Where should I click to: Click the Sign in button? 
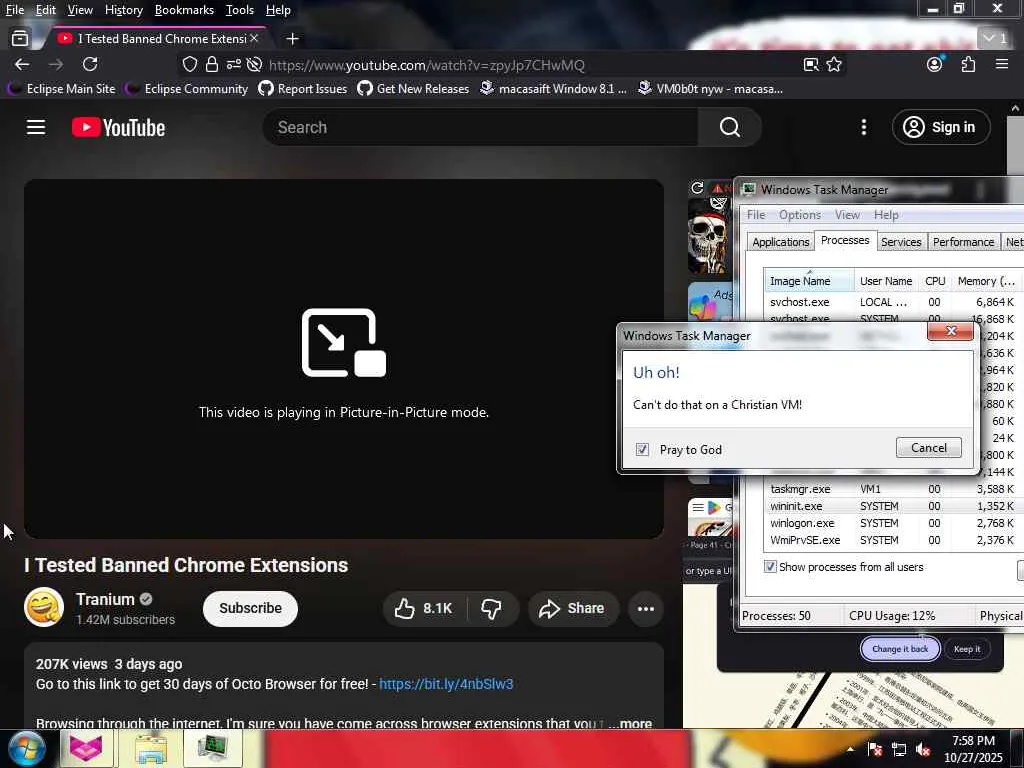pos(940,127)
